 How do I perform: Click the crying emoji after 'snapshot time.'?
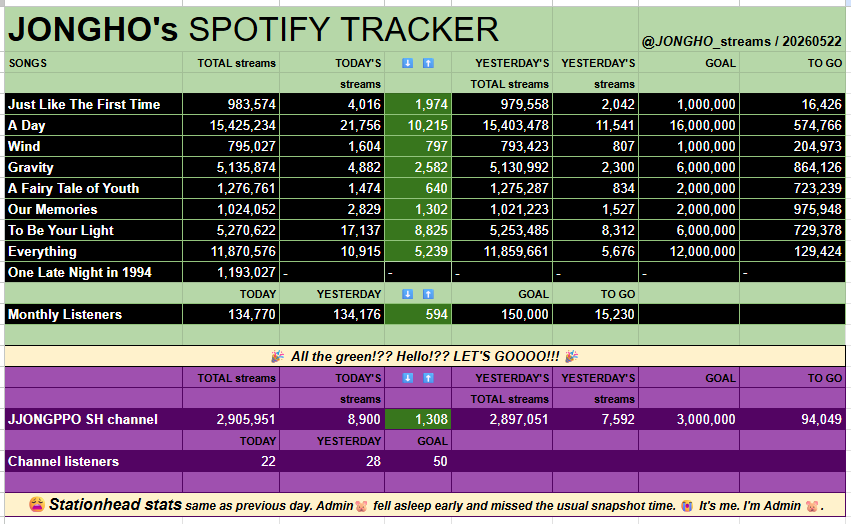pos(687,506)
